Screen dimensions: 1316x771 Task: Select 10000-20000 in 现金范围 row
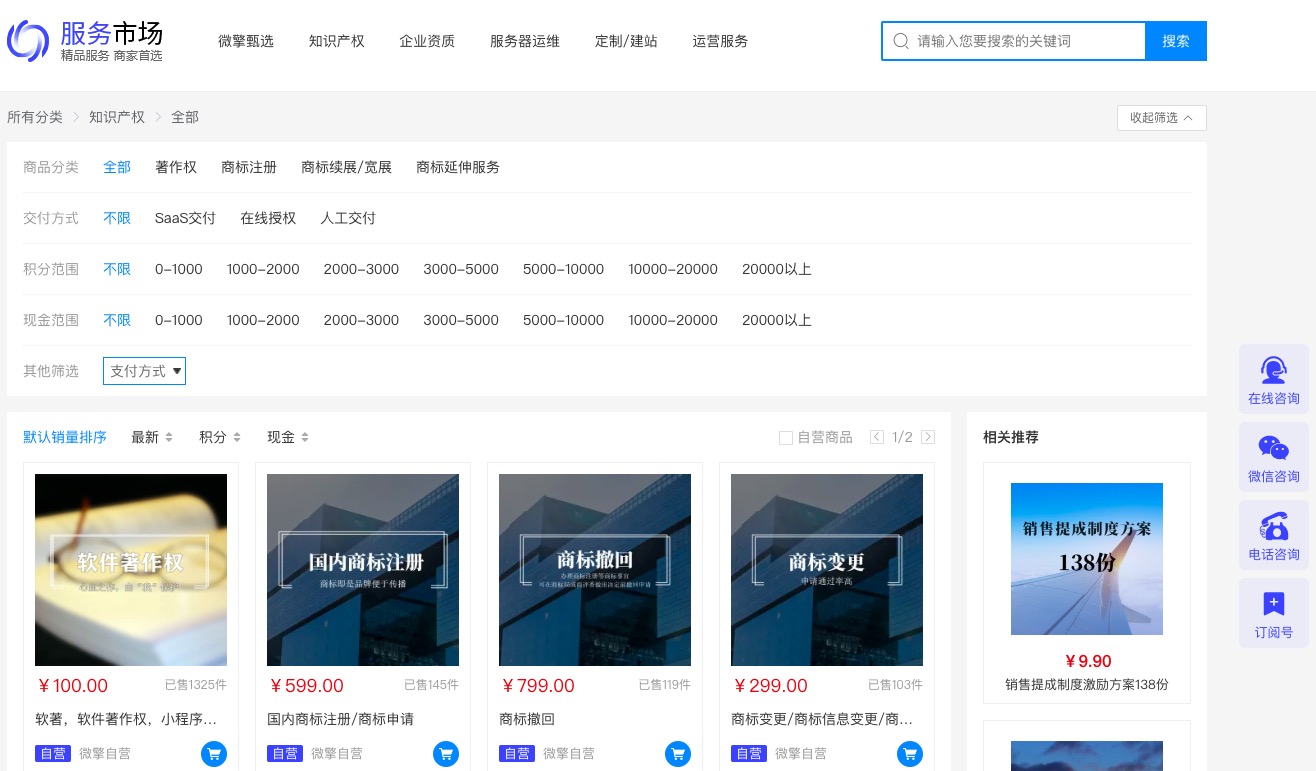tap(673, 320)
